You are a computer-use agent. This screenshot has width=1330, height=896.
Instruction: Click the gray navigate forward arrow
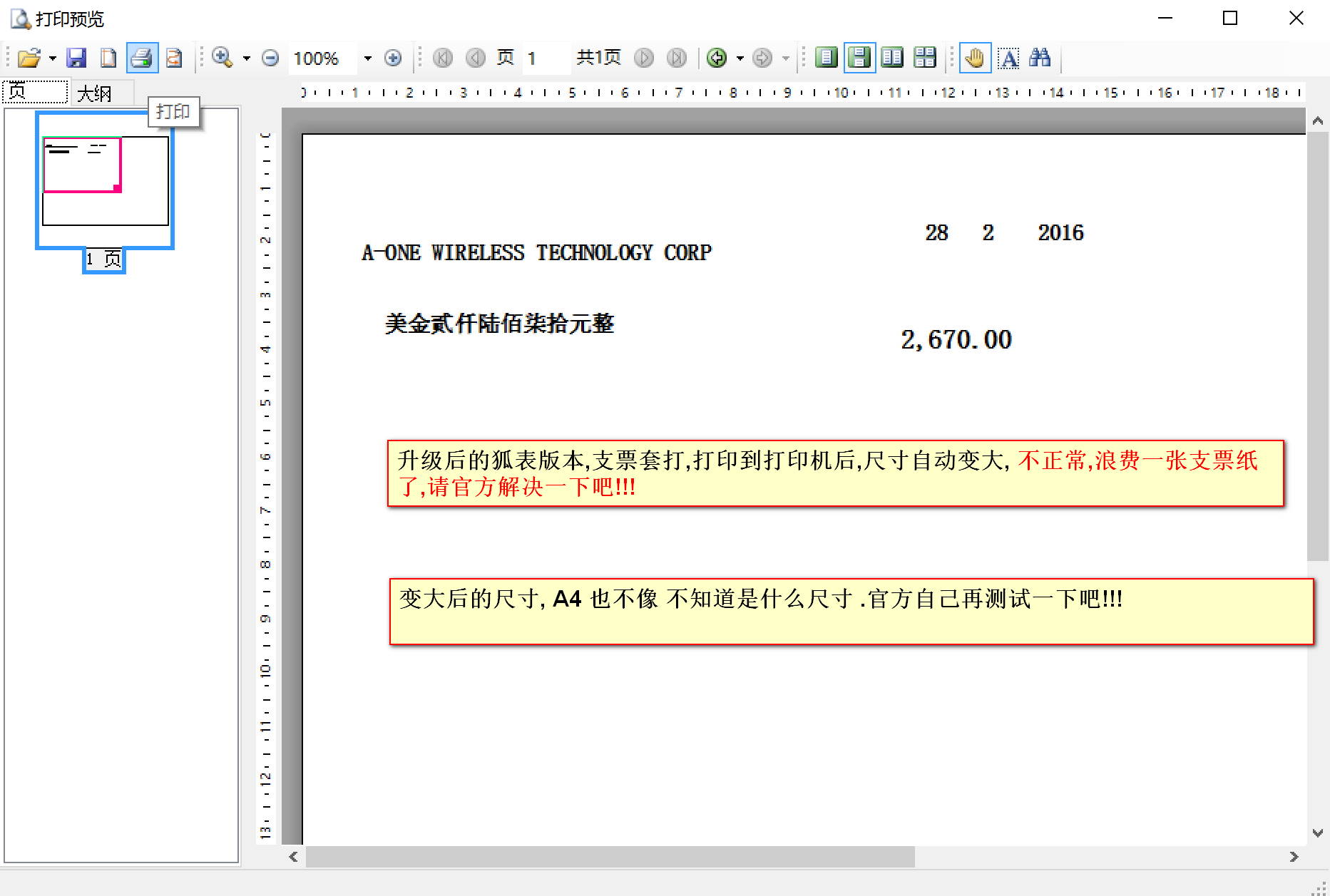tap(762, 58)
